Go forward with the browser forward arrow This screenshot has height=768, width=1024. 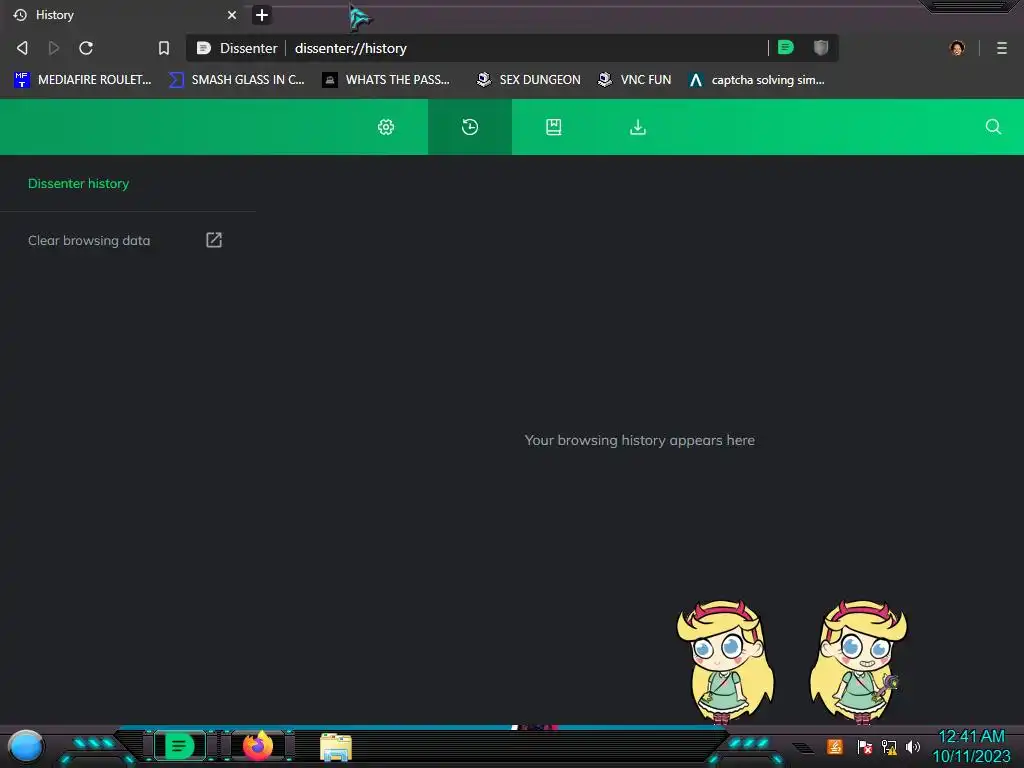coord(54,48)
